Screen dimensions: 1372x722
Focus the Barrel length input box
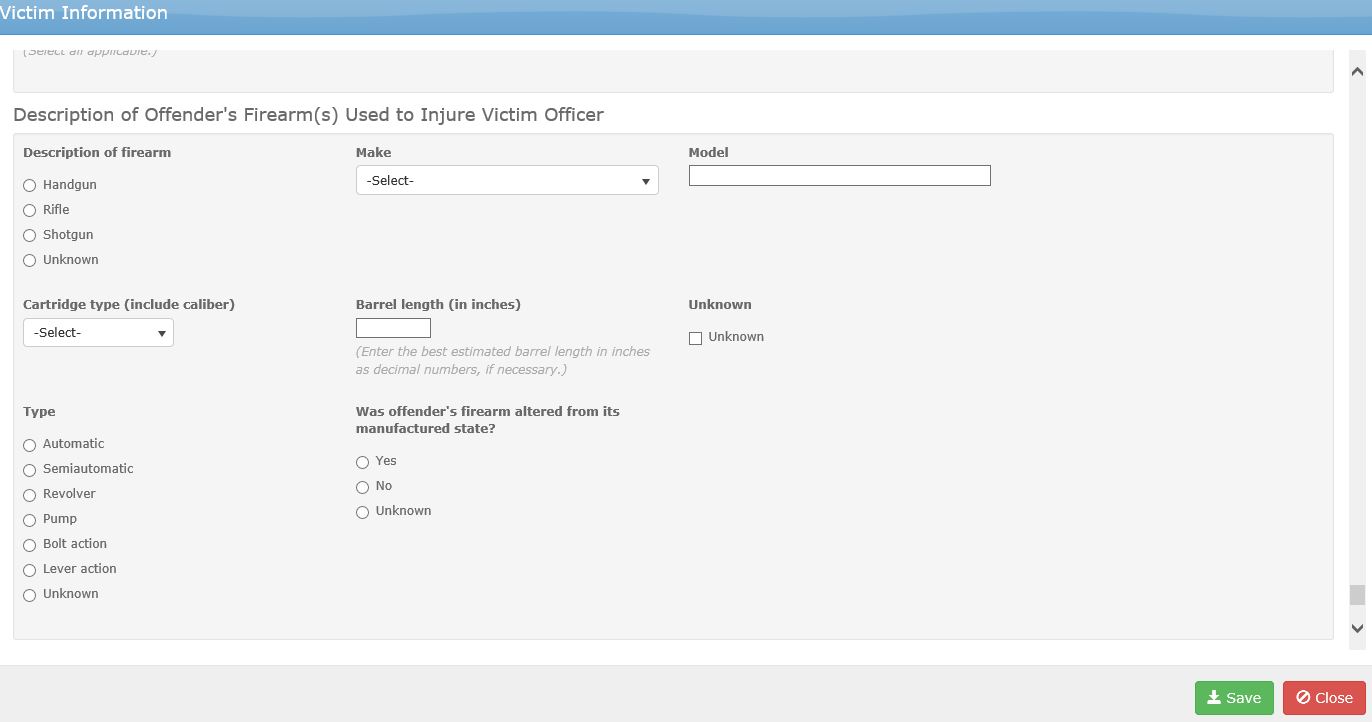393,328
